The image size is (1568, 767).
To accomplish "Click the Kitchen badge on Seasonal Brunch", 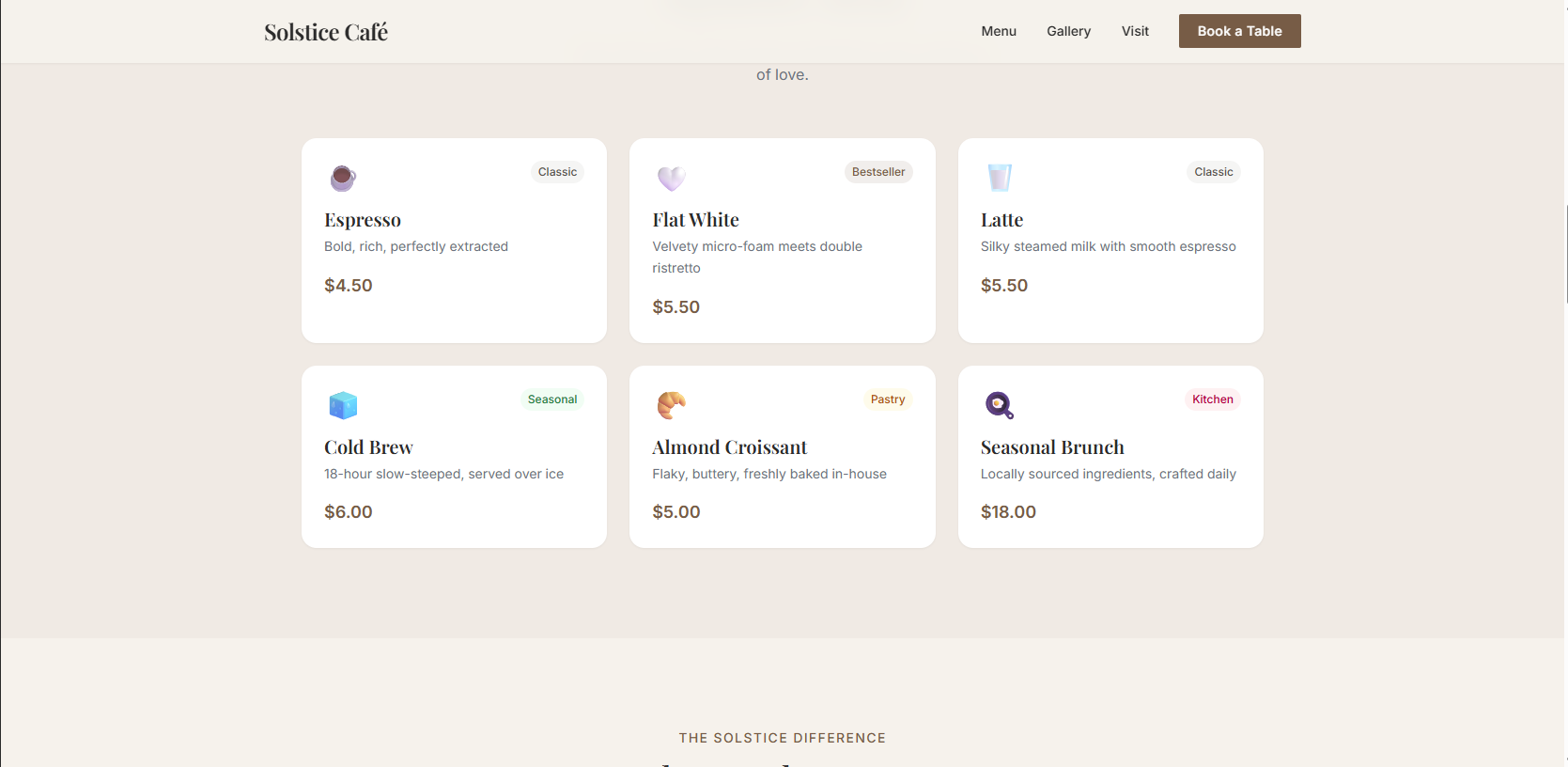I will (1212, 399).
